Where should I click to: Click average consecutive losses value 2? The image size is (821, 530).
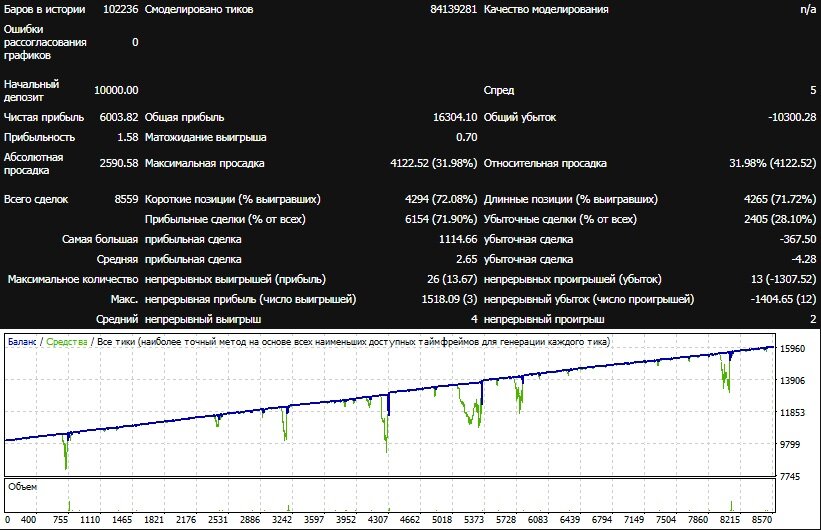[813, 319]
